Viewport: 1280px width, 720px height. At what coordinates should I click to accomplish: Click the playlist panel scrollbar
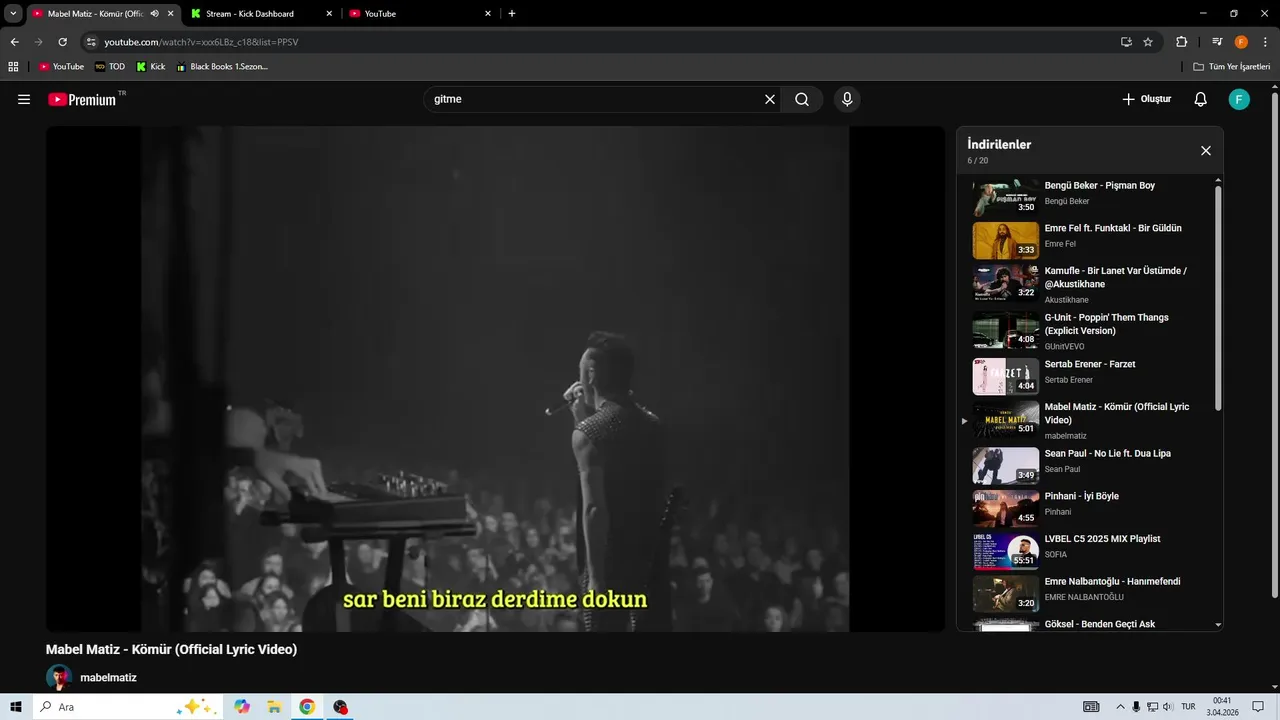(1218, 297)
